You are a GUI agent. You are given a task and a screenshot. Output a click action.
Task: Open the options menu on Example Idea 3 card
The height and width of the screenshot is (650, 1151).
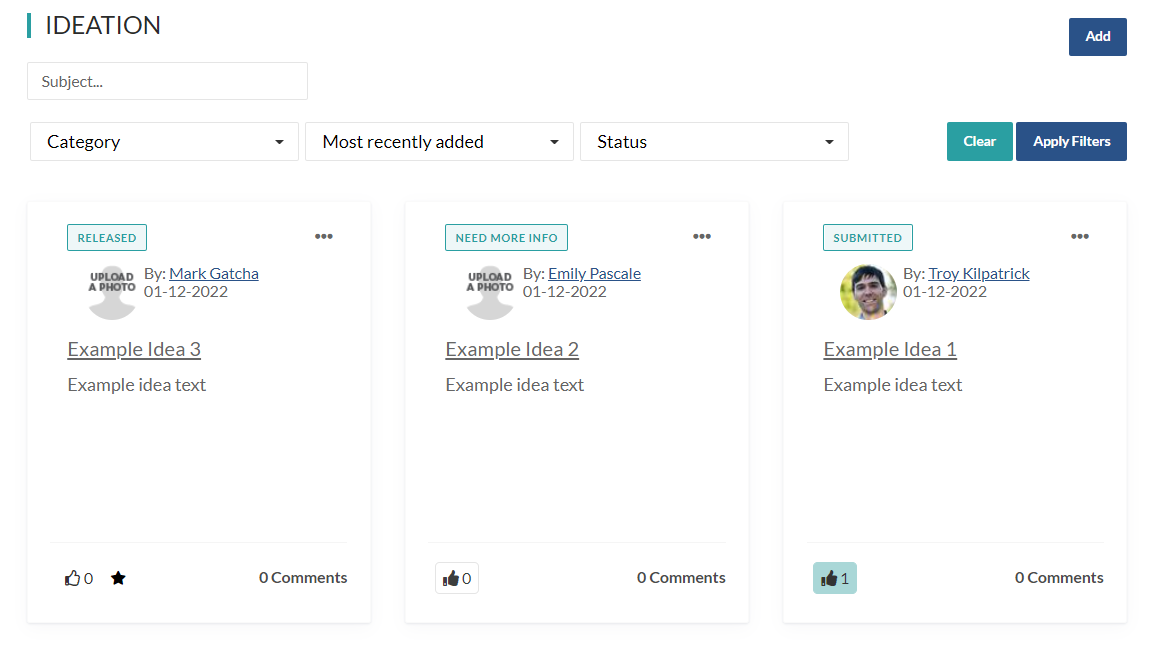click(323, 236)
